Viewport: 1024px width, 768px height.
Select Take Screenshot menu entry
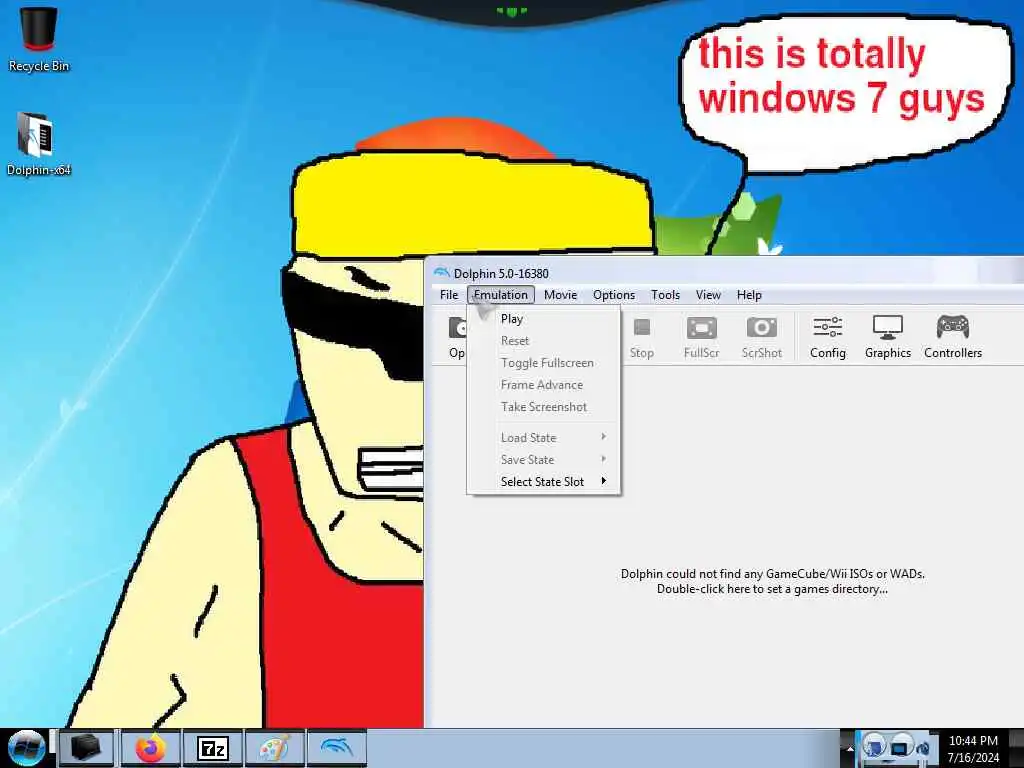click(x=543, y=407)
